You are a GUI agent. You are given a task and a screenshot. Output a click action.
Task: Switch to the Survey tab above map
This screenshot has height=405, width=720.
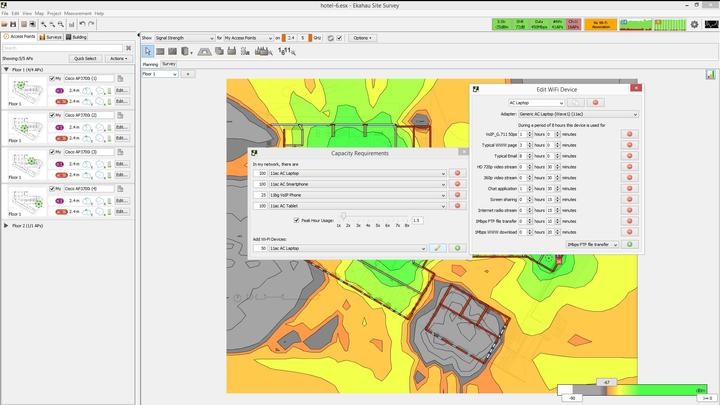pyautogui.click(x=169, y=64)
